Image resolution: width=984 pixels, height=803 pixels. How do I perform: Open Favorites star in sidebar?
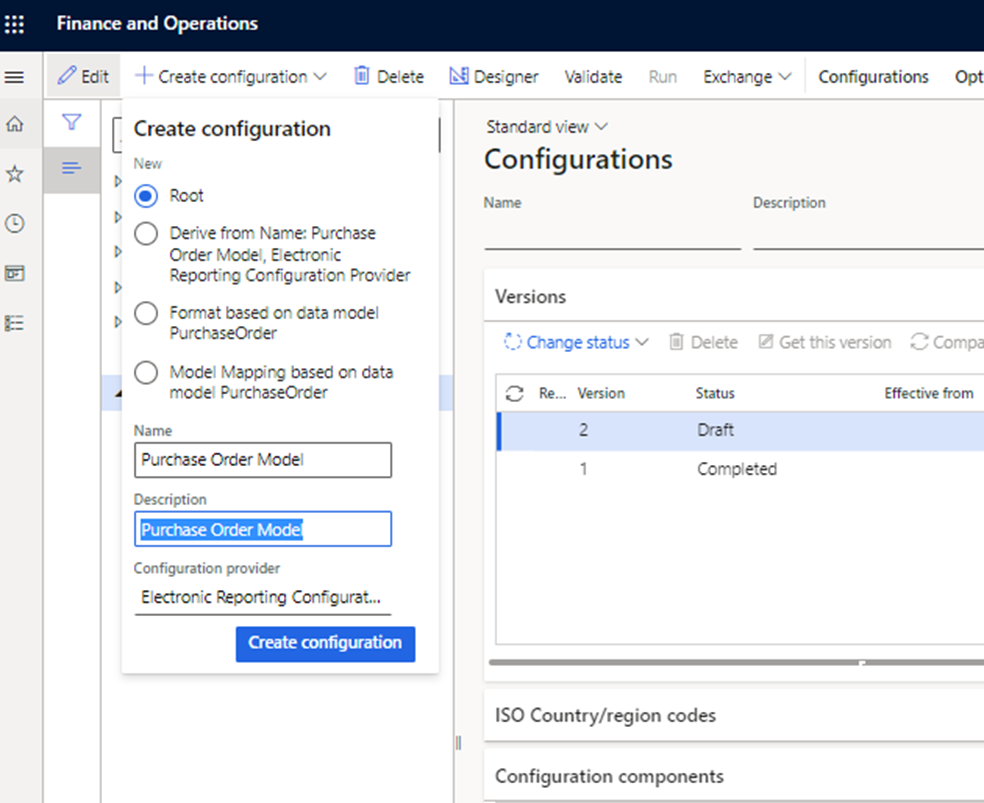point(15,174)
